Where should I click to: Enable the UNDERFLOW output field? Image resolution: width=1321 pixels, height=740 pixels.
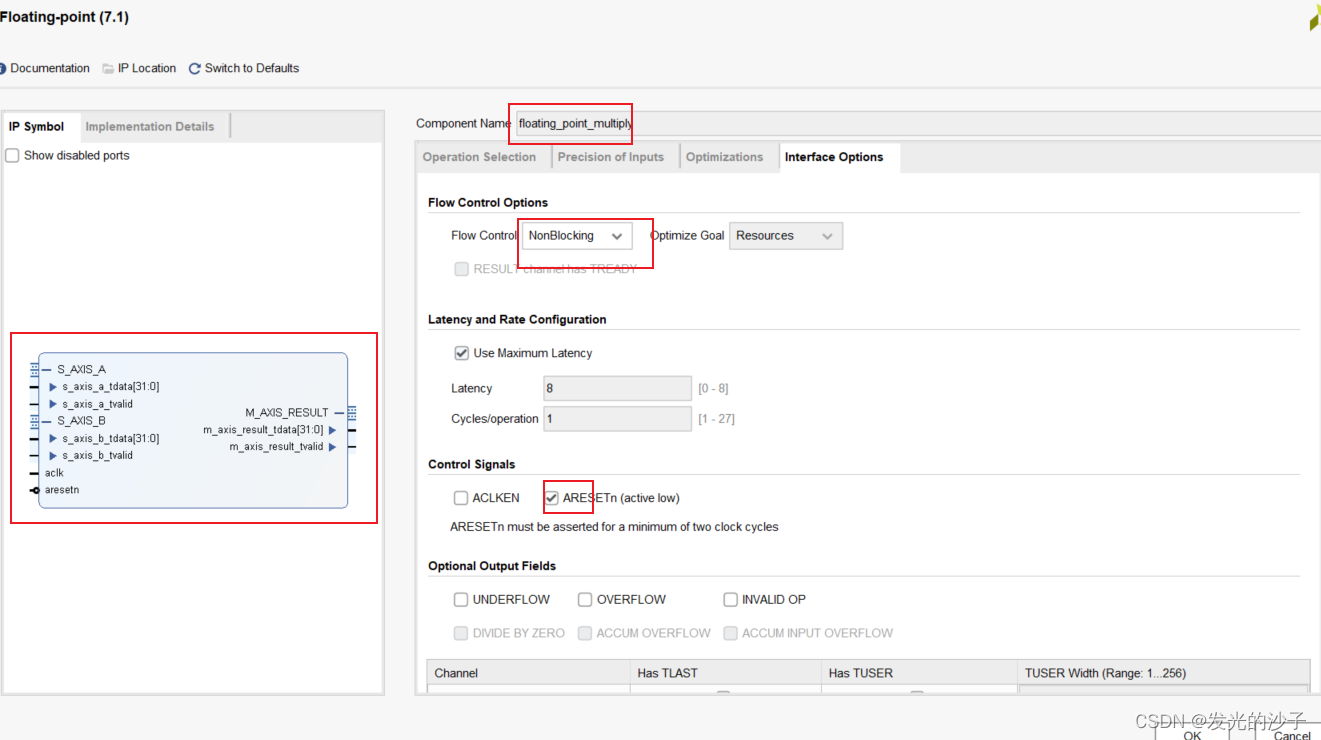(461, 600)
